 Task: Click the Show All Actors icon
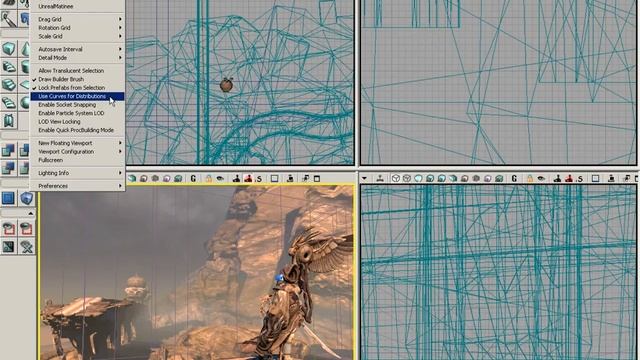pos(27,247)
